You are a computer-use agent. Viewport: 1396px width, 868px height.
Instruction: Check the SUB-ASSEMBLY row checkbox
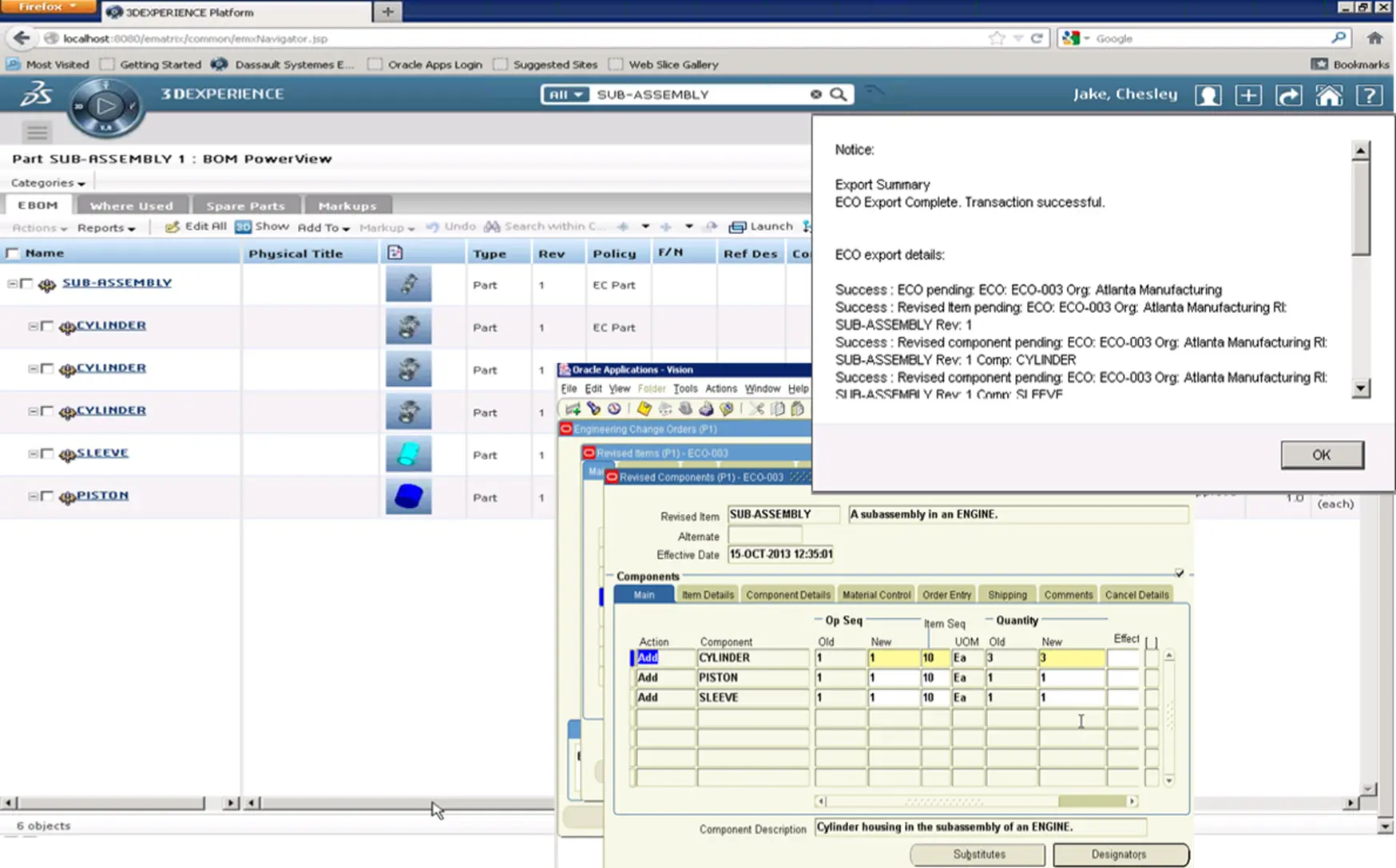point(26,283)
